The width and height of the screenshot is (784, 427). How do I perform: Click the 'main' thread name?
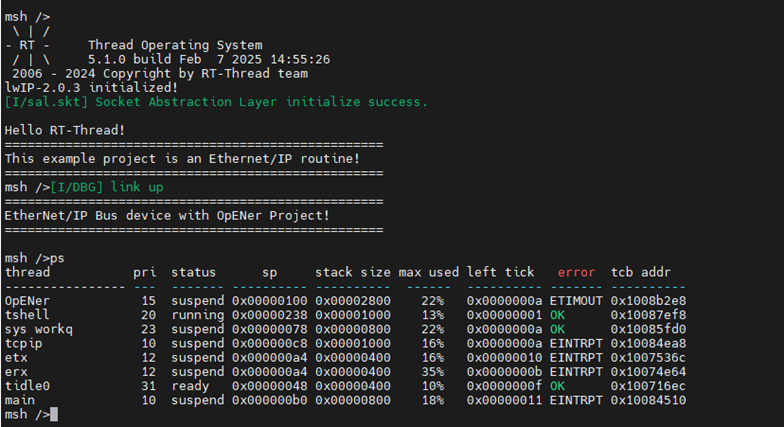pyautogui.click(x=20, y=400)
